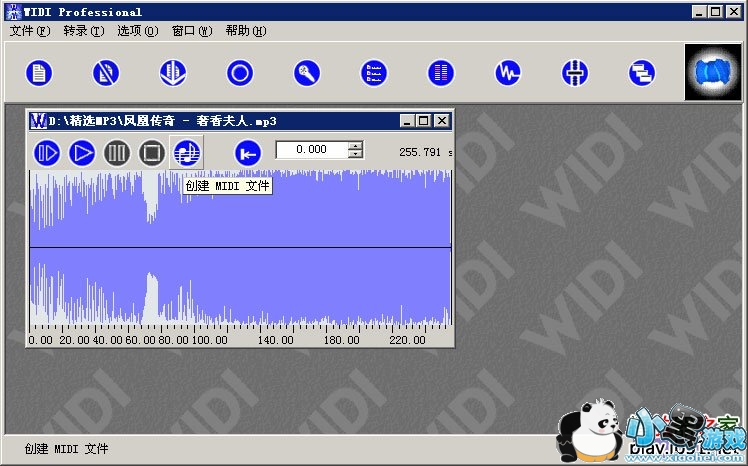This screenshot has height=466, width=748.
Task: Open the 窗口(W) menu
Action: (192, 31)
